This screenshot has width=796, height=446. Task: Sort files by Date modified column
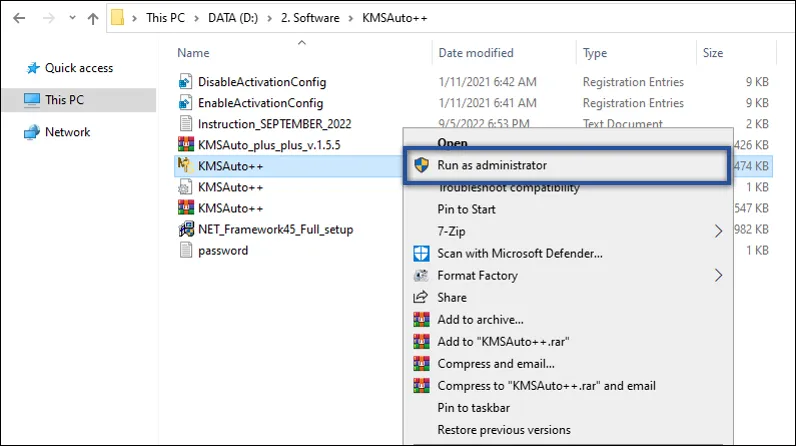pos(476,53)
